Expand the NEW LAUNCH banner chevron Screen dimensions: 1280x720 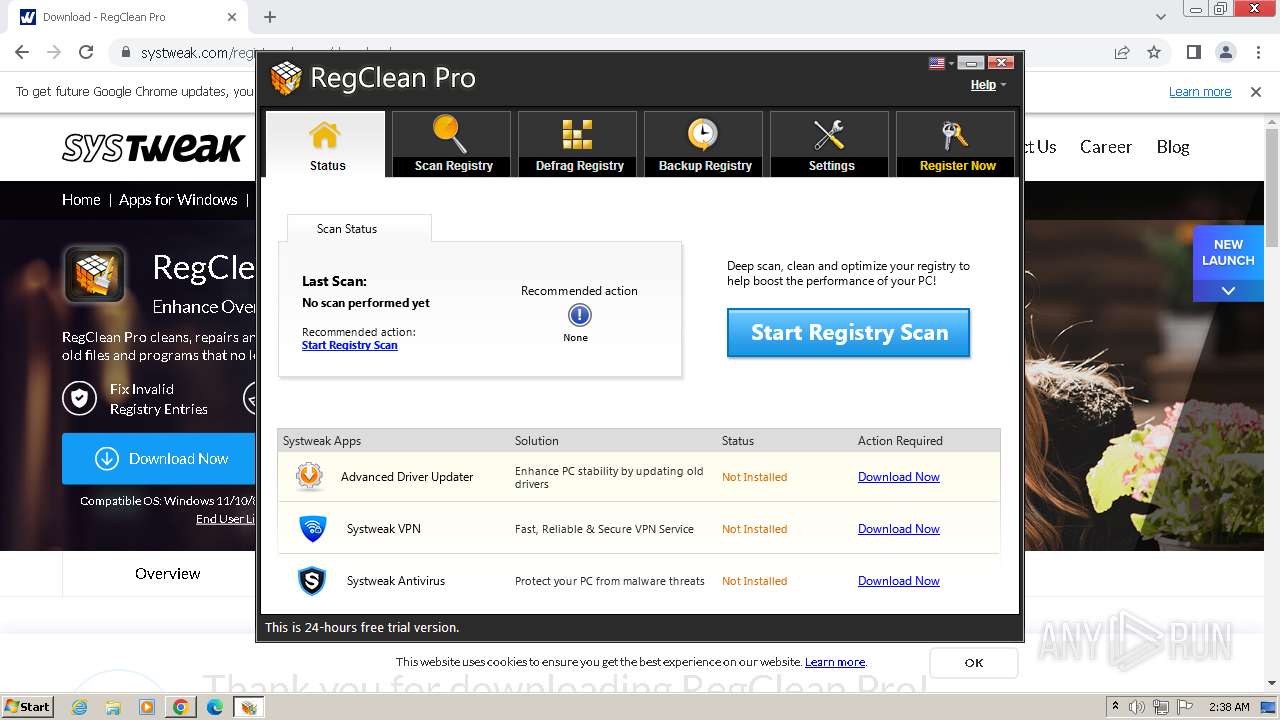tap(1228, 290)
